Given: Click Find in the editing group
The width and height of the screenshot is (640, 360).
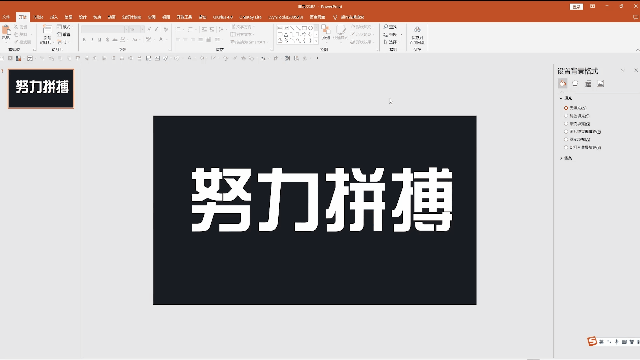Looking at the screenshot, I should click(x=390, y=27).
